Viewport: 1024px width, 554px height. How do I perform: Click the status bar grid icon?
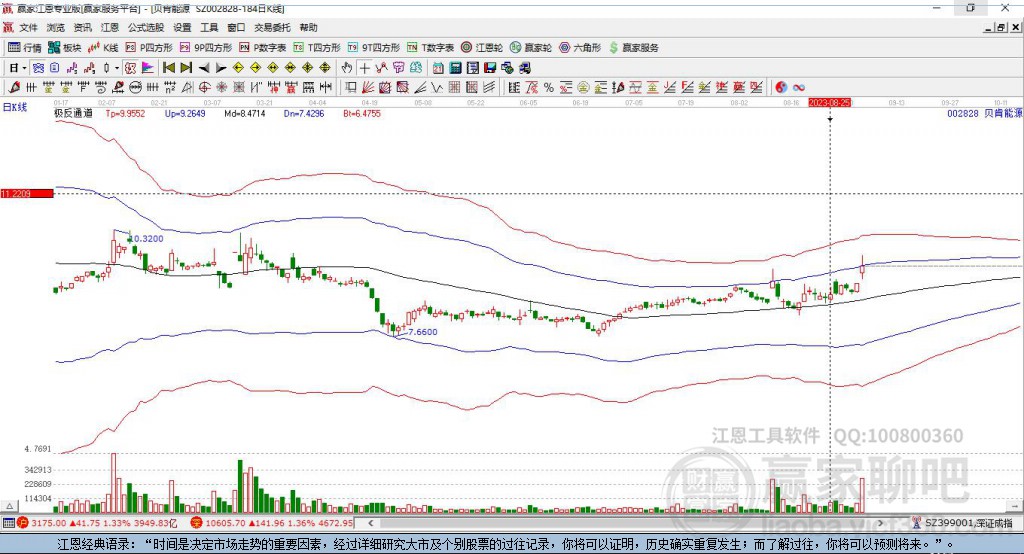(x=8, y=523)
